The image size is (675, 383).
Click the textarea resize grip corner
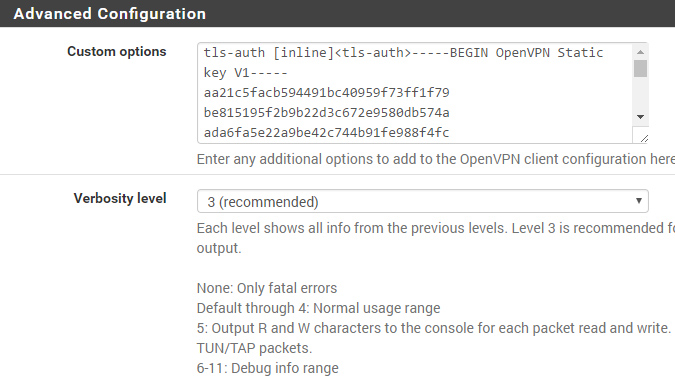(644, 138)
